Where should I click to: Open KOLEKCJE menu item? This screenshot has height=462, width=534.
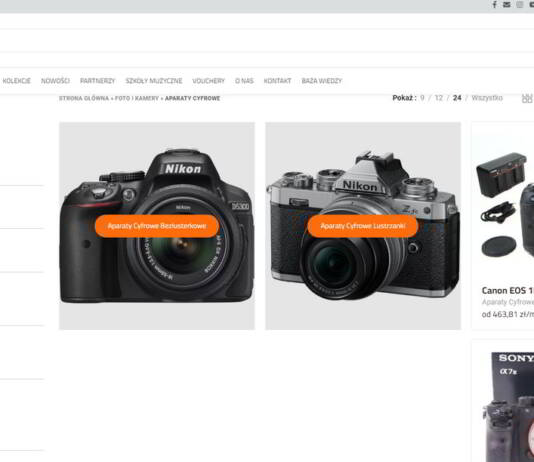(17, 81)
